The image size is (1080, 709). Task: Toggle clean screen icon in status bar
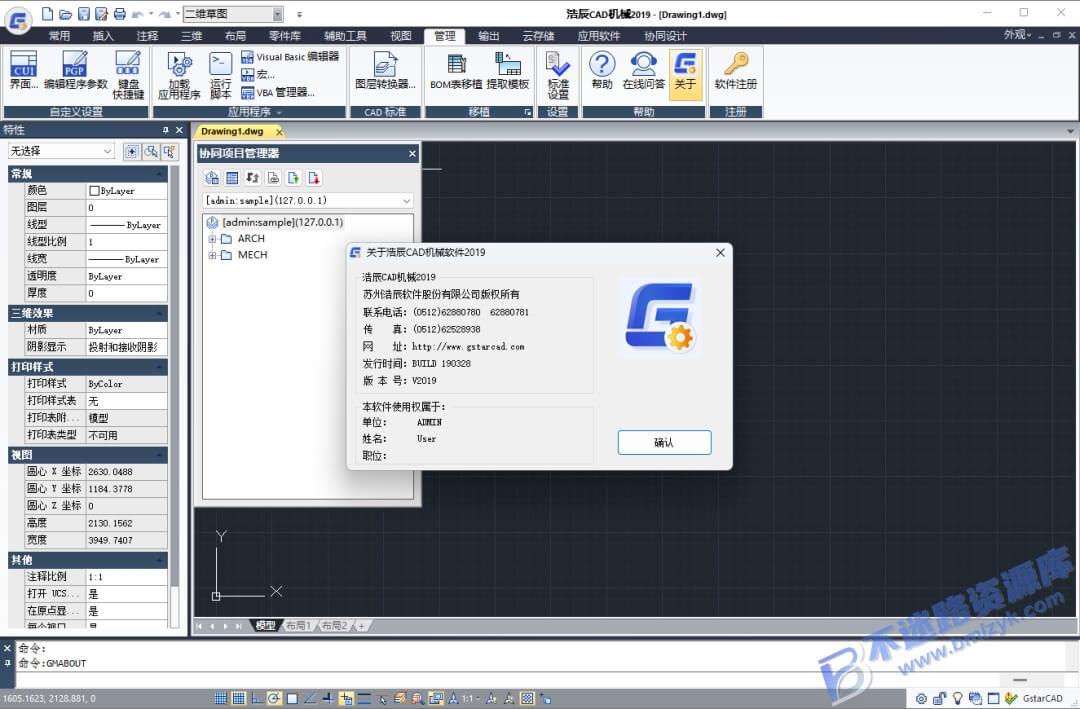[x=993, y=698]
